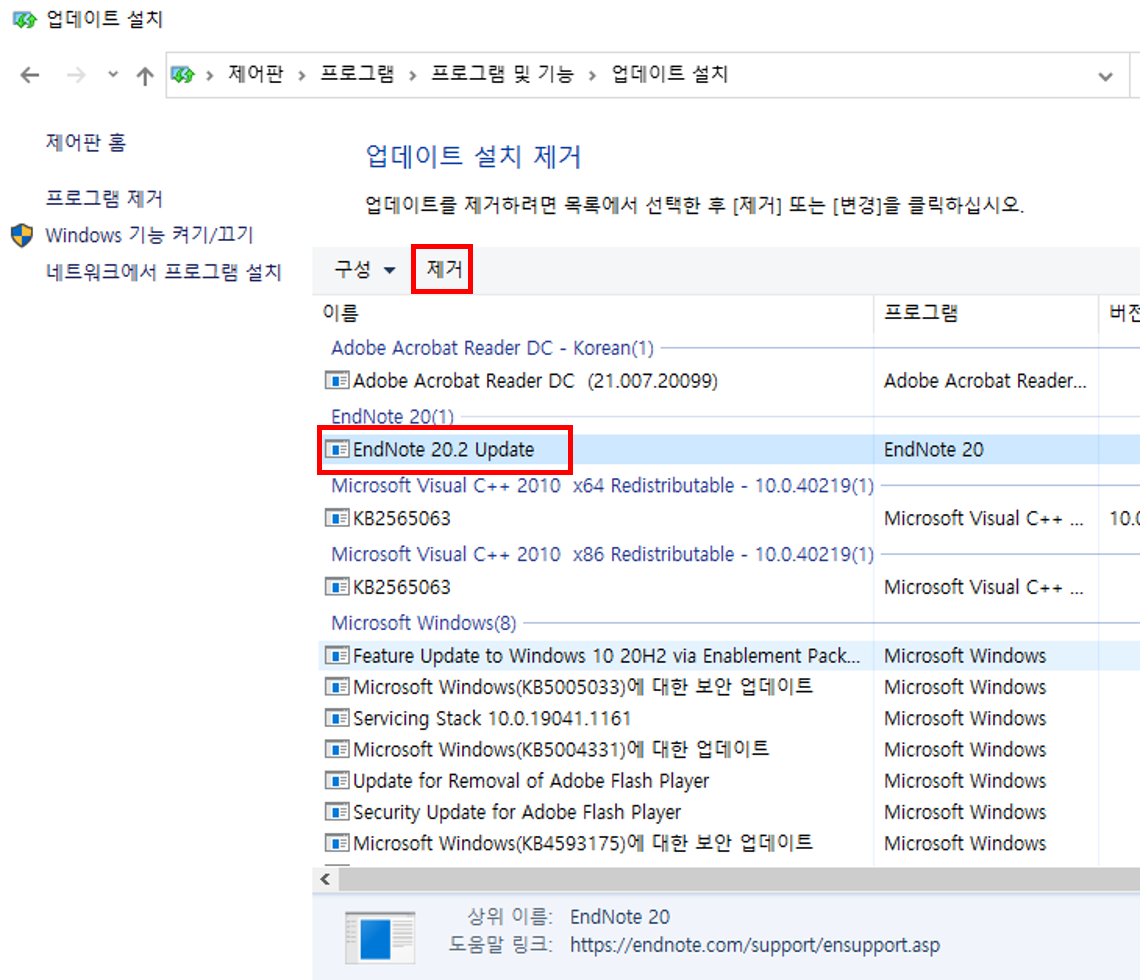1140x980 pixels.
Task: Expand address bar history dropdown
Action: pos(1105,76)
